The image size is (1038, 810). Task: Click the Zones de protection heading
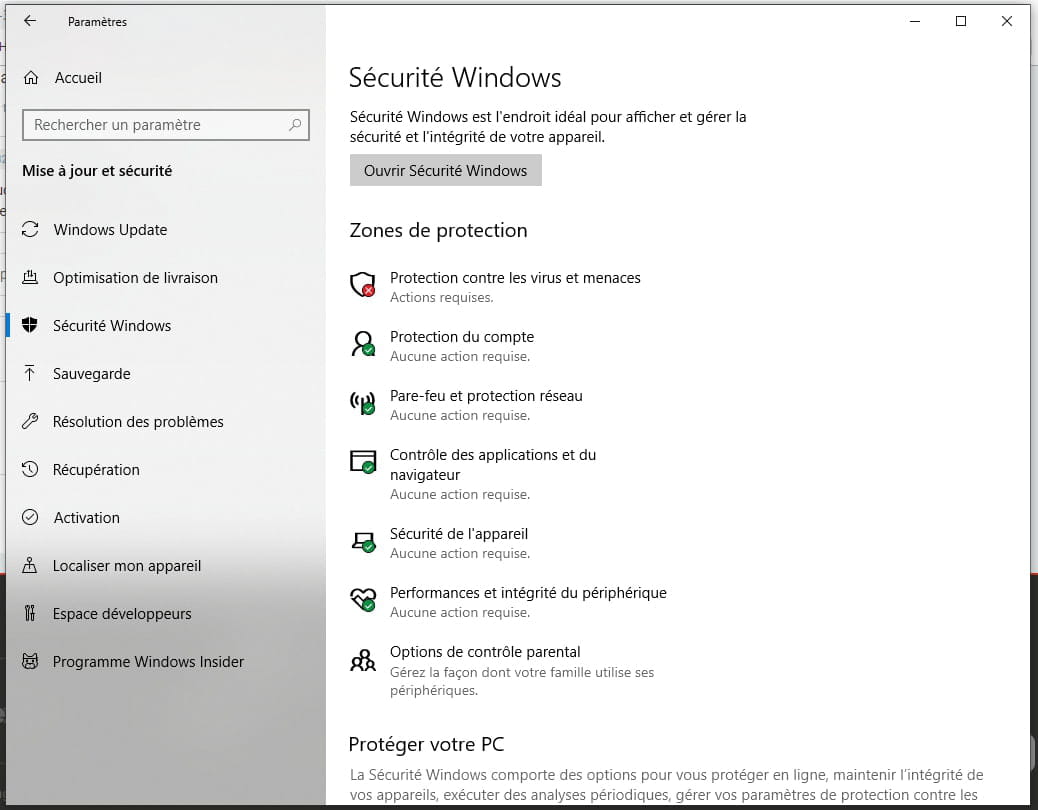(438, 230)
